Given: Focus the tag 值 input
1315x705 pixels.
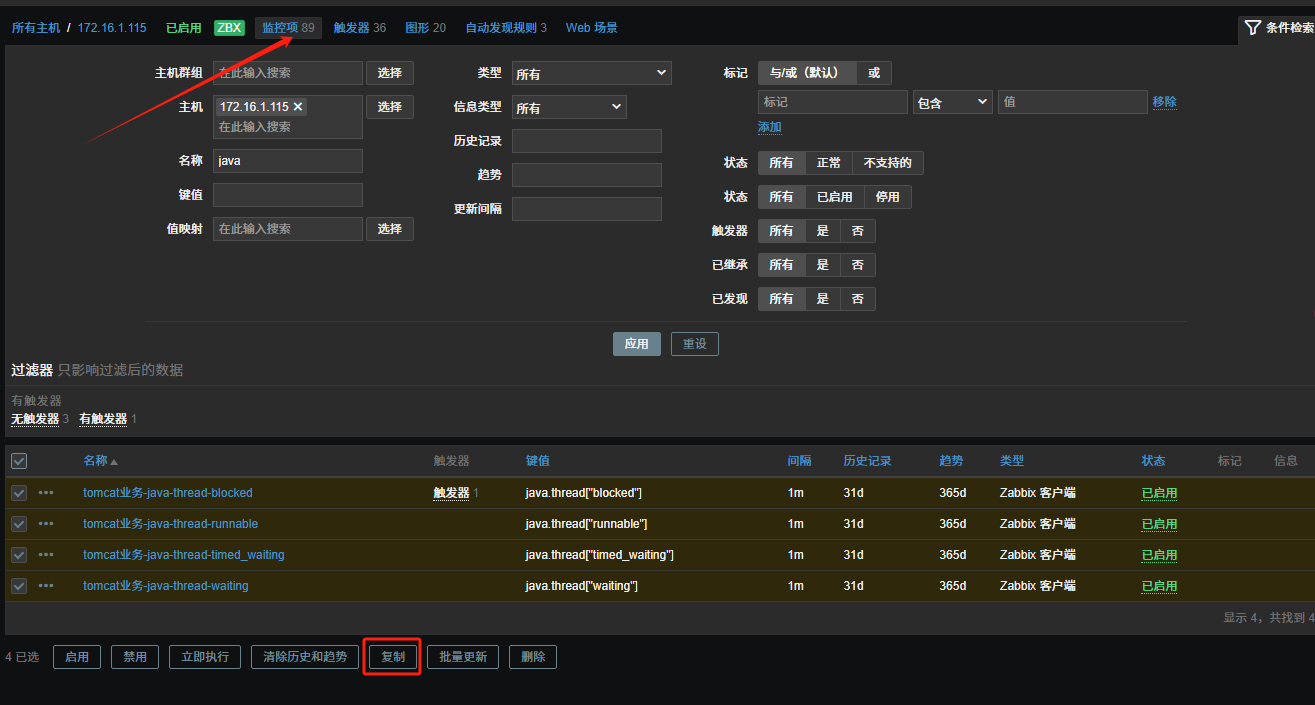Looking at the screenshot, I should pos(1073,102).
